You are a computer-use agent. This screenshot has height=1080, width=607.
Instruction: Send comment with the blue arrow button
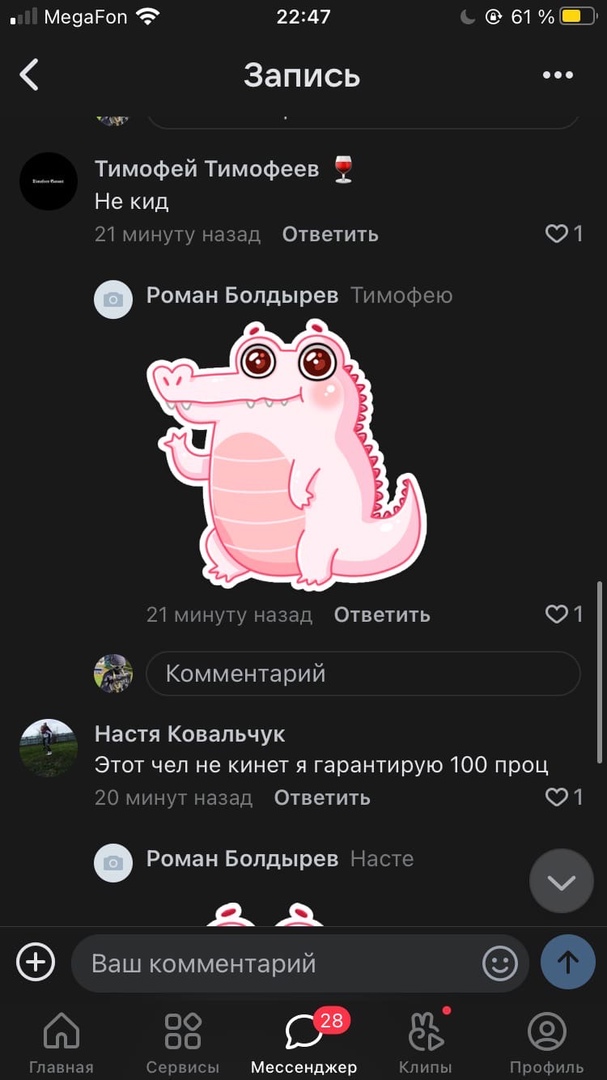tap(568, 962)
